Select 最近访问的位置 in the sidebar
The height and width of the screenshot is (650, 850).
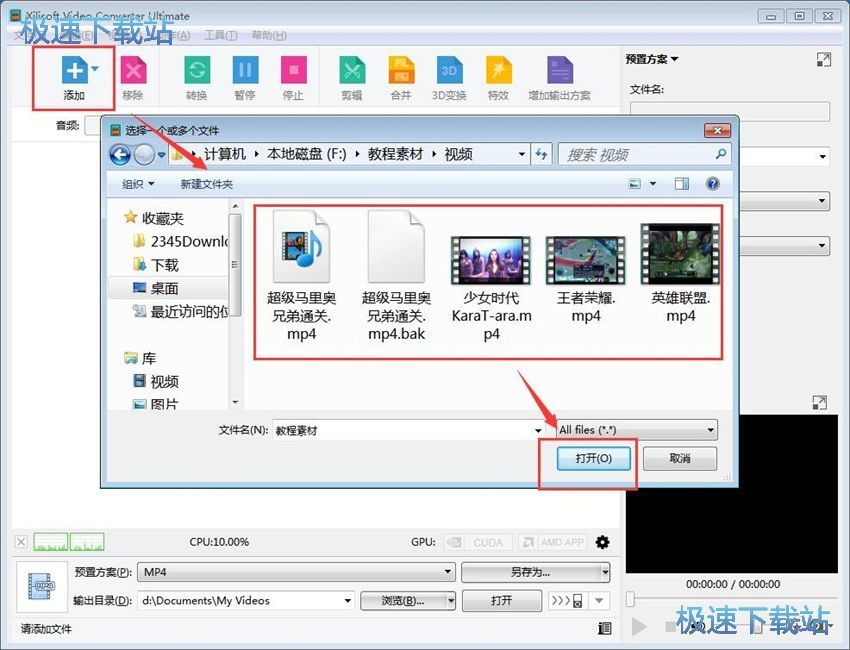click(181, 311)
